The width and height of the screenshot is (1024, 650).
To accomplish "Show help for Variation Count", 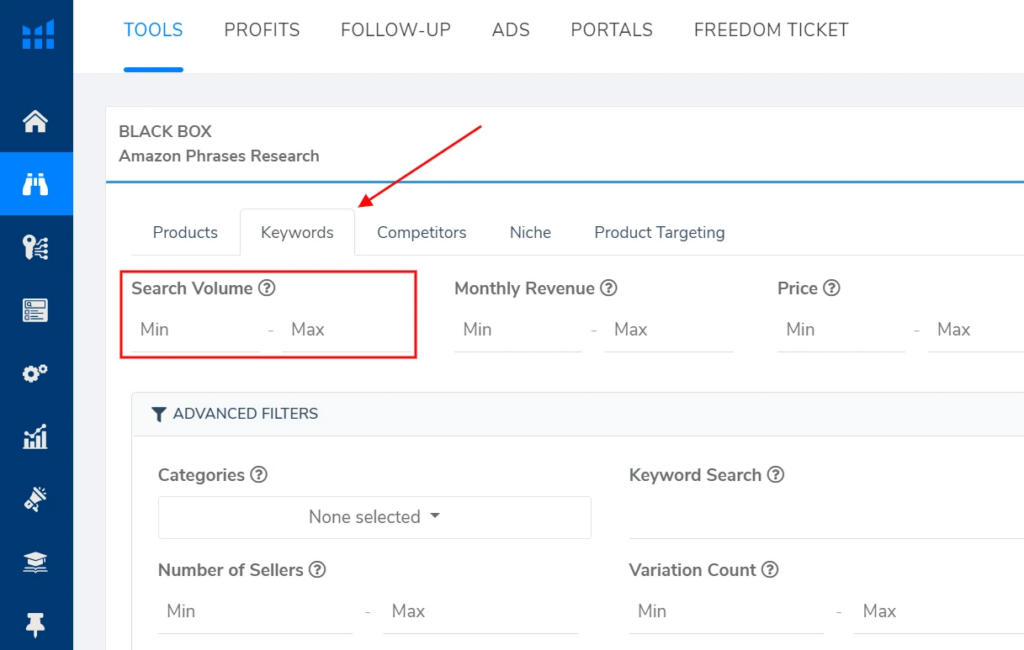I will 770,570.
